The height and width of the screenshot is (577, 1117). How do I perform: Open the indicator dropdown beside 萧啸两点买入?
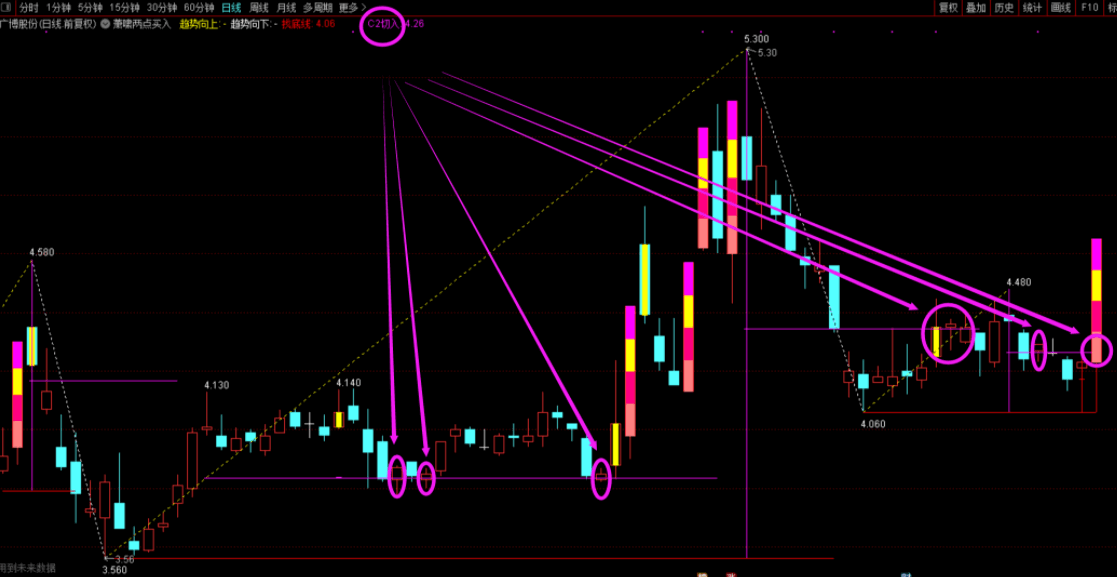coord(105,24)
